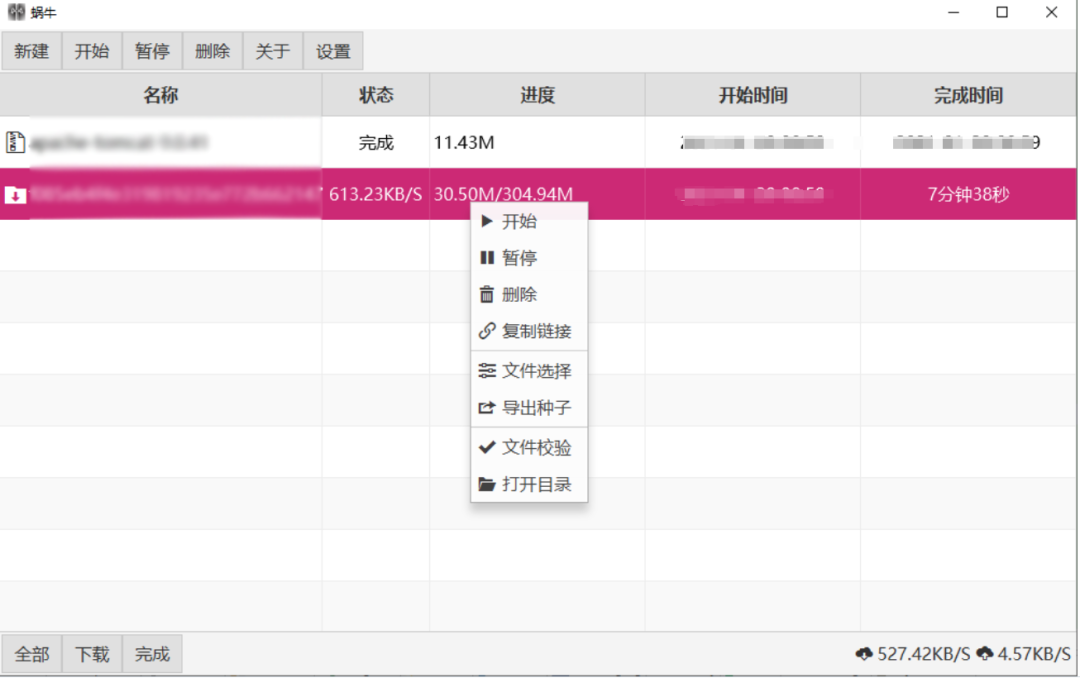Image resolution: width=1080 pixels, height=678 pixels.
Task: Click the 关于 toolbar button
Action: point(273,51)
